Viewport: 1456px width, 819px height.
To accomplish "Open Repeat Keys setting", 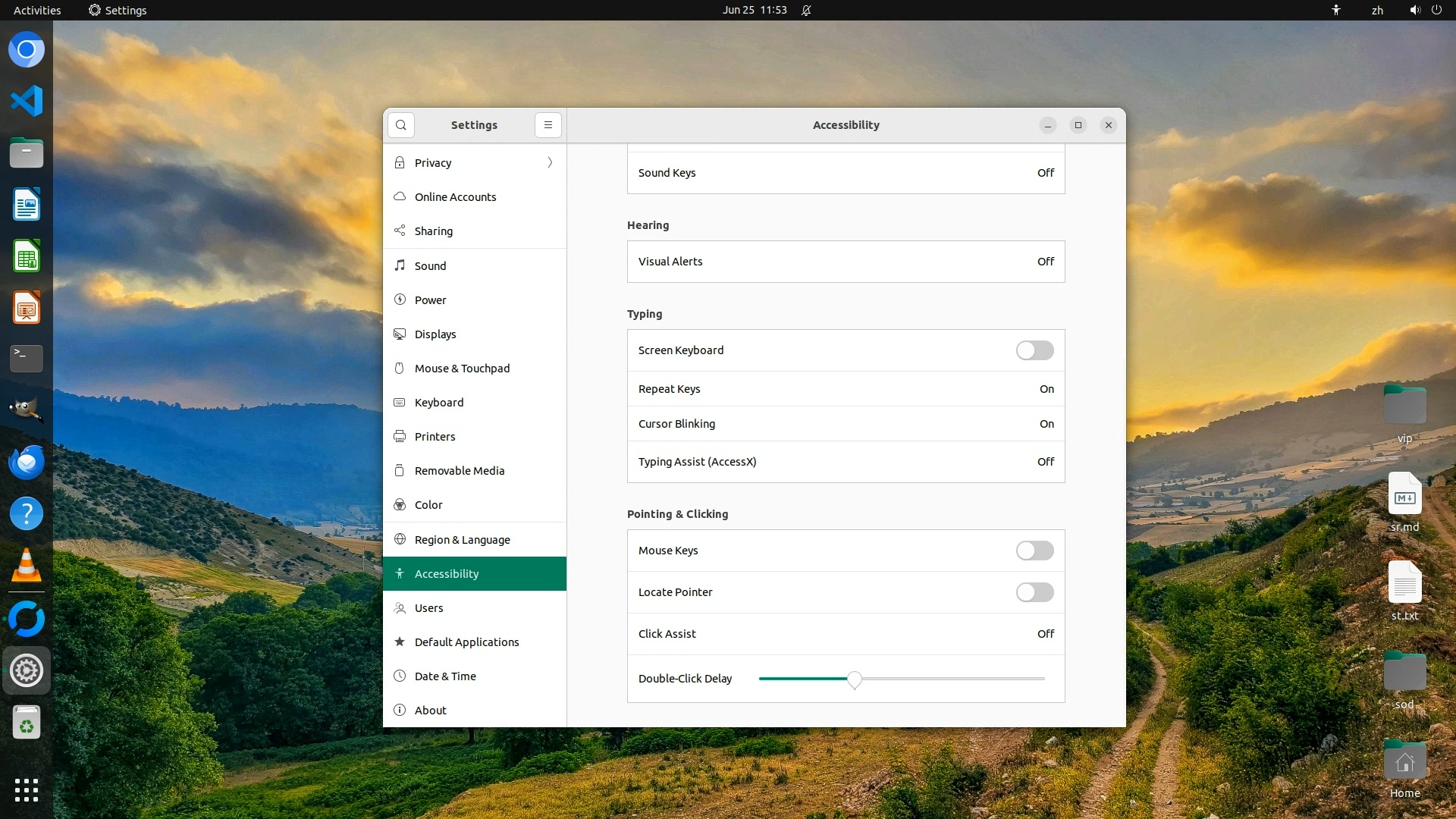I will pyautogui.click(x=846, y=389).
